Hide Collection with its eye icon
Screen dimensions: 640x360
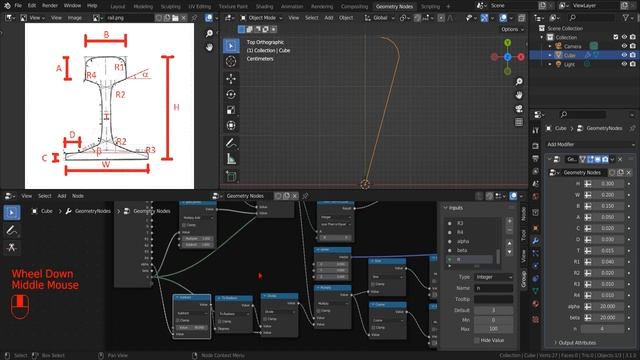(x=624, y=37)
